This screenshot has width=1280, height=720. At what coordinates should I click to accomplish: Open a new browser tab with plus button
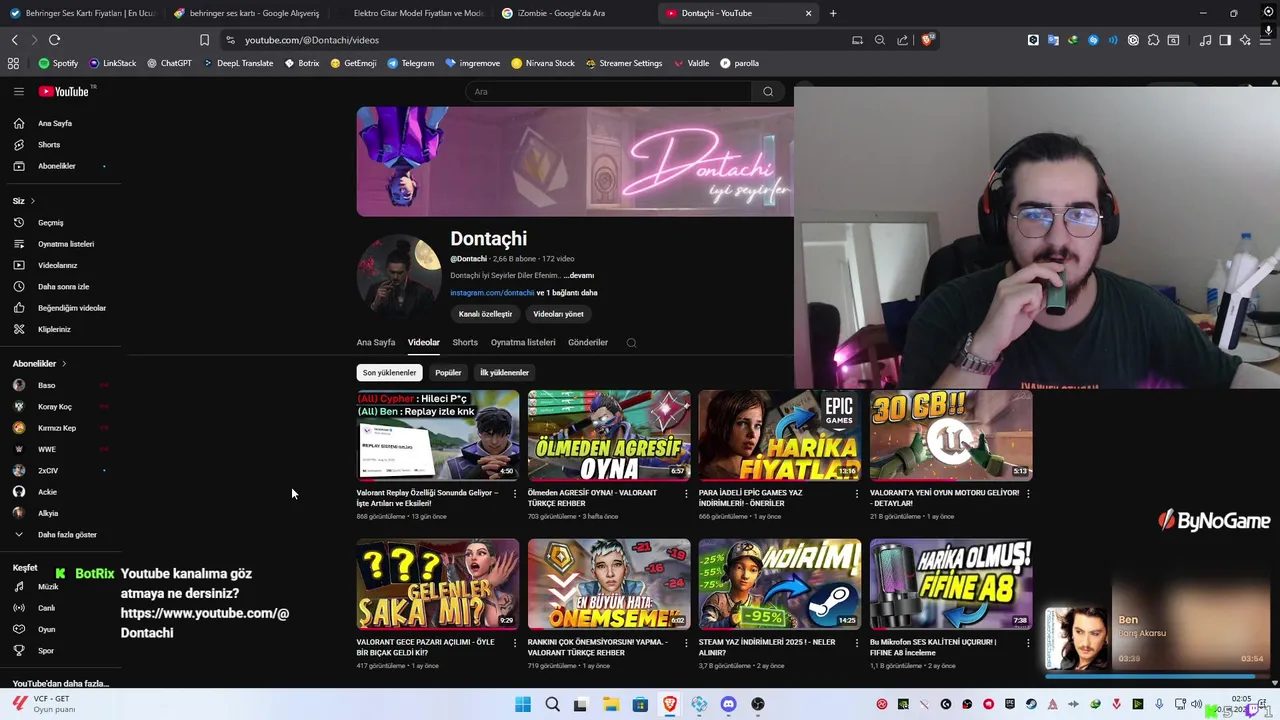tap(833, 13)
